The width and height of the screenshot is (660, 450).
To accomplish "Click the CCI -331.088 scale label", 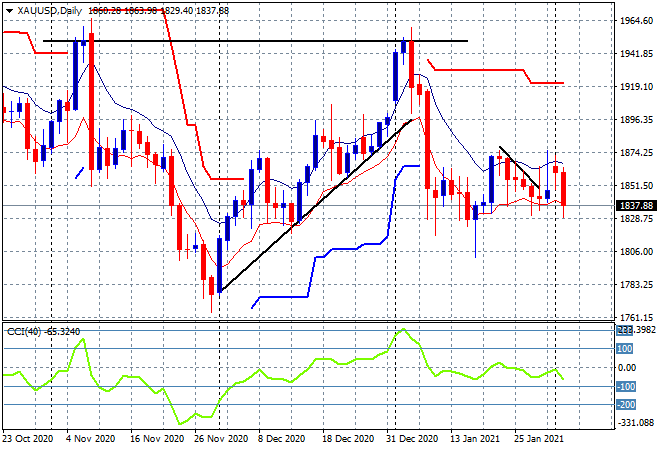I will [x=636, y=422].
